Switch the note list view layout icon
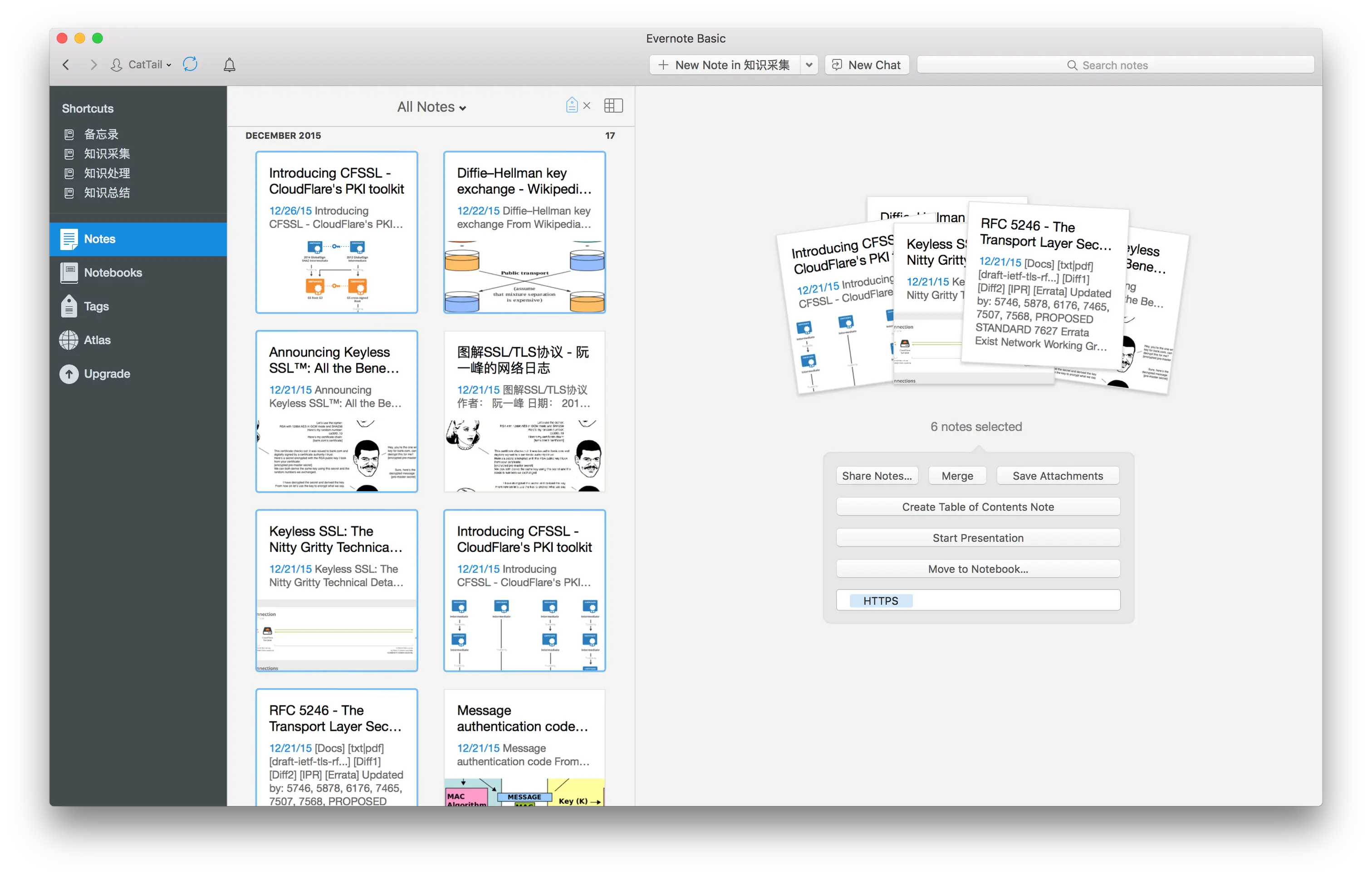The height and width of the screenshot is (877, 1372). (x=613, y=105)
